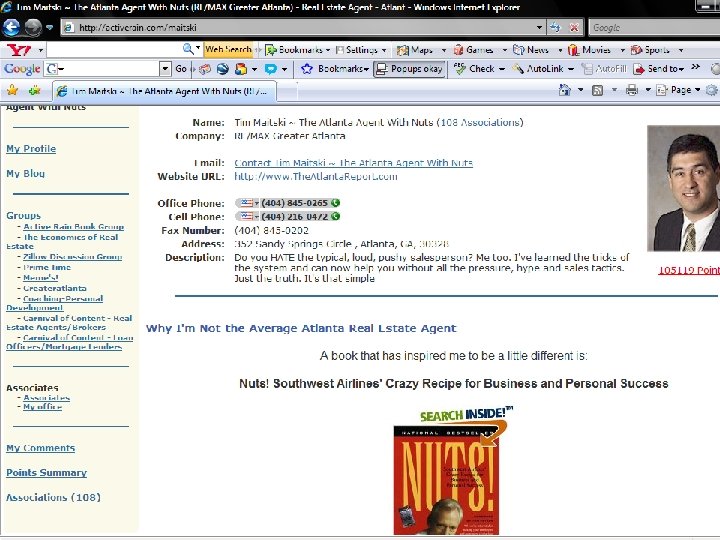Click the Cell Phone green call icon
The height and width of the screenshot is (540, 720).
pos(336,216)
